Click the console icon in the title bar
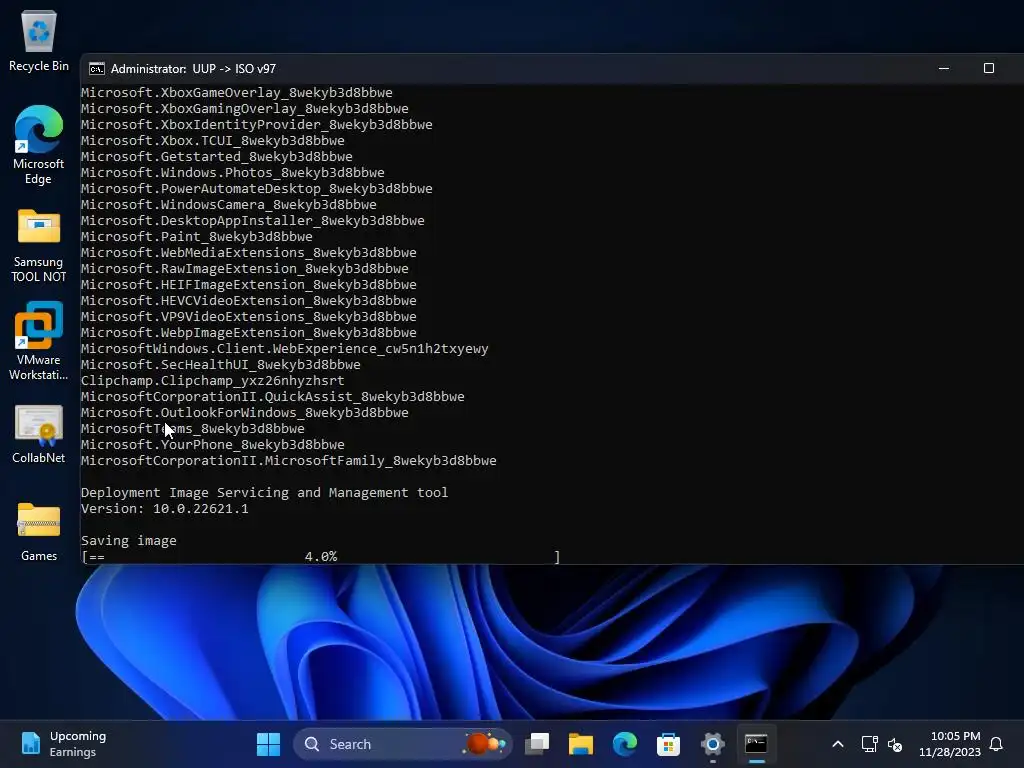 97,69
